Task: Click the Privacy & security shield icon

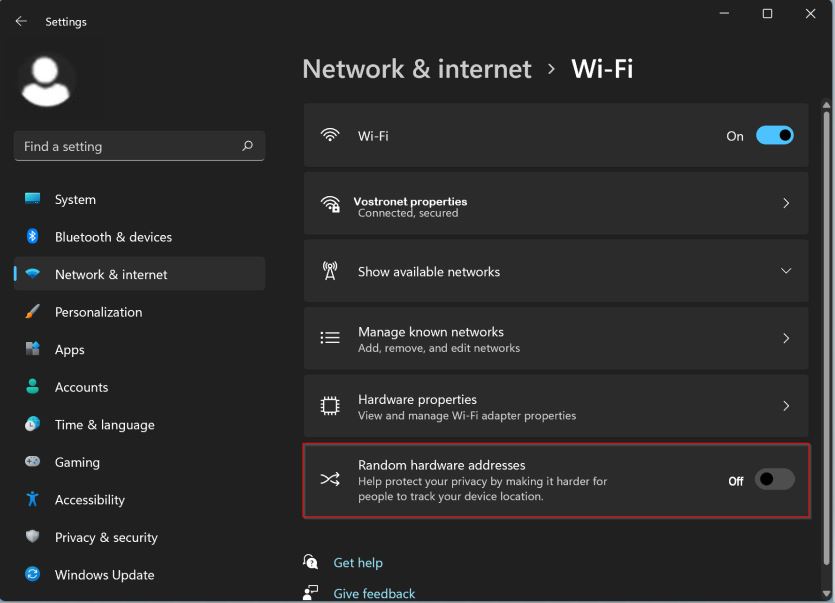Action: point(32,536)
